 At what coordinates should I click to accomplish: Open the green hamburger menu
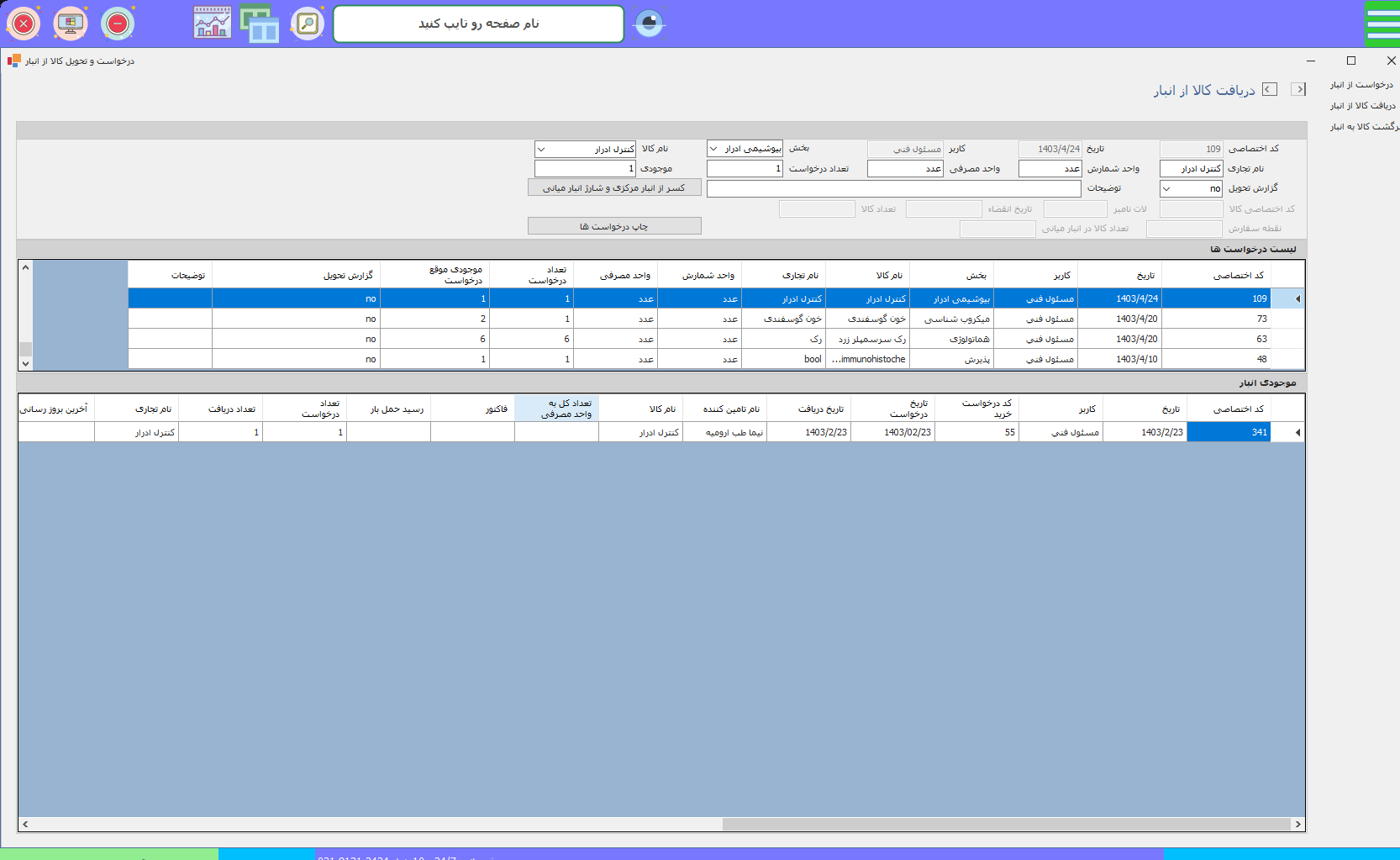pyautogui.click(x=1382, y=24)
